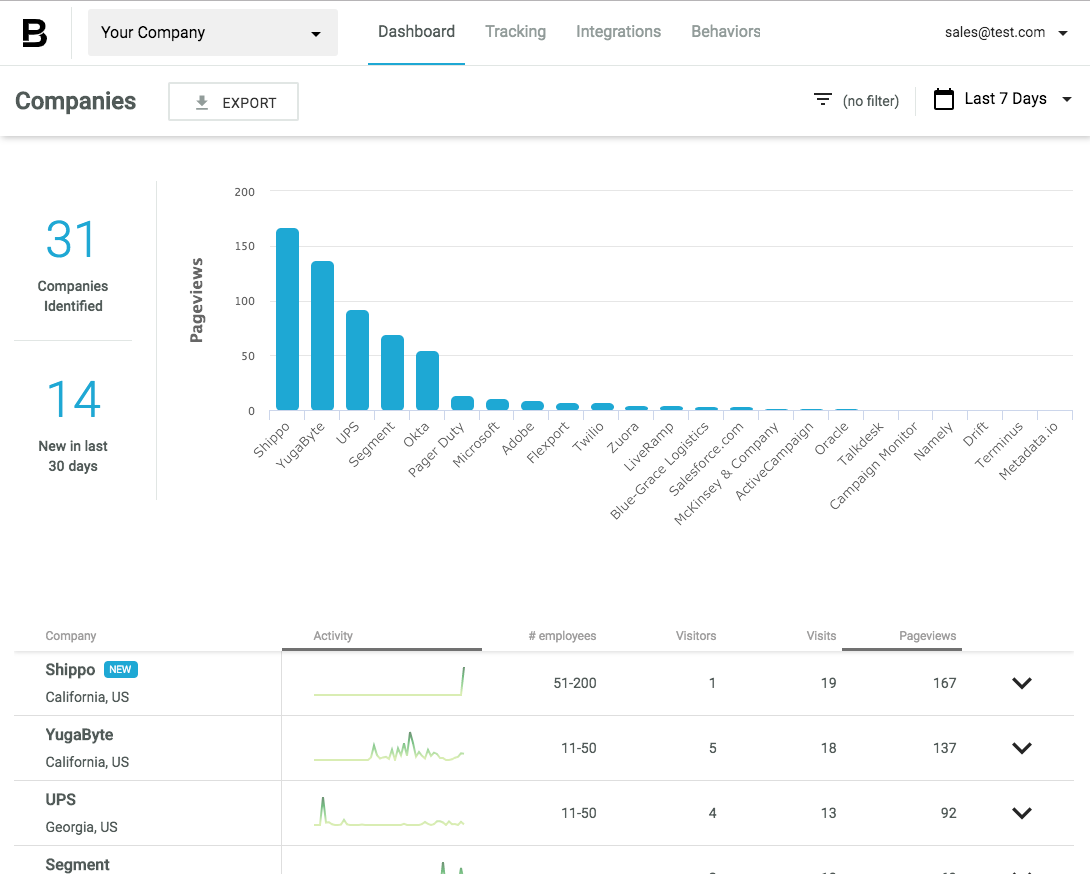Sort by the # employees column header
The height and width of the screenshot is (874, 1090).
click(x=562, y=636)
